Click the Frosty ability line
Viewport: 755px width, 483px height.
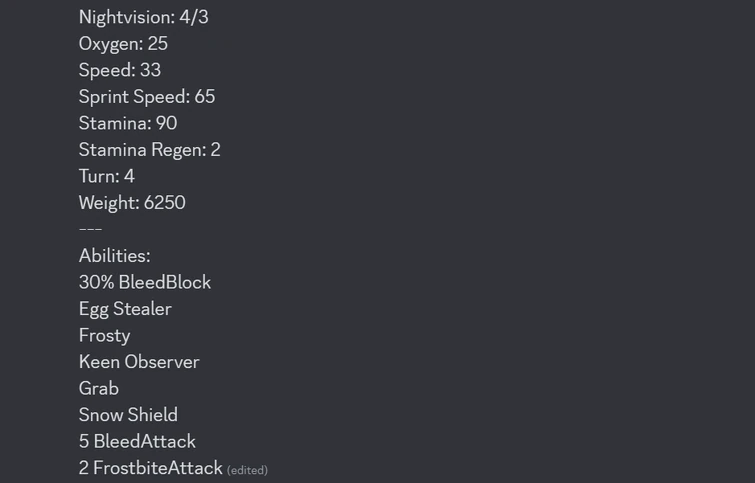tap(104, 335)
